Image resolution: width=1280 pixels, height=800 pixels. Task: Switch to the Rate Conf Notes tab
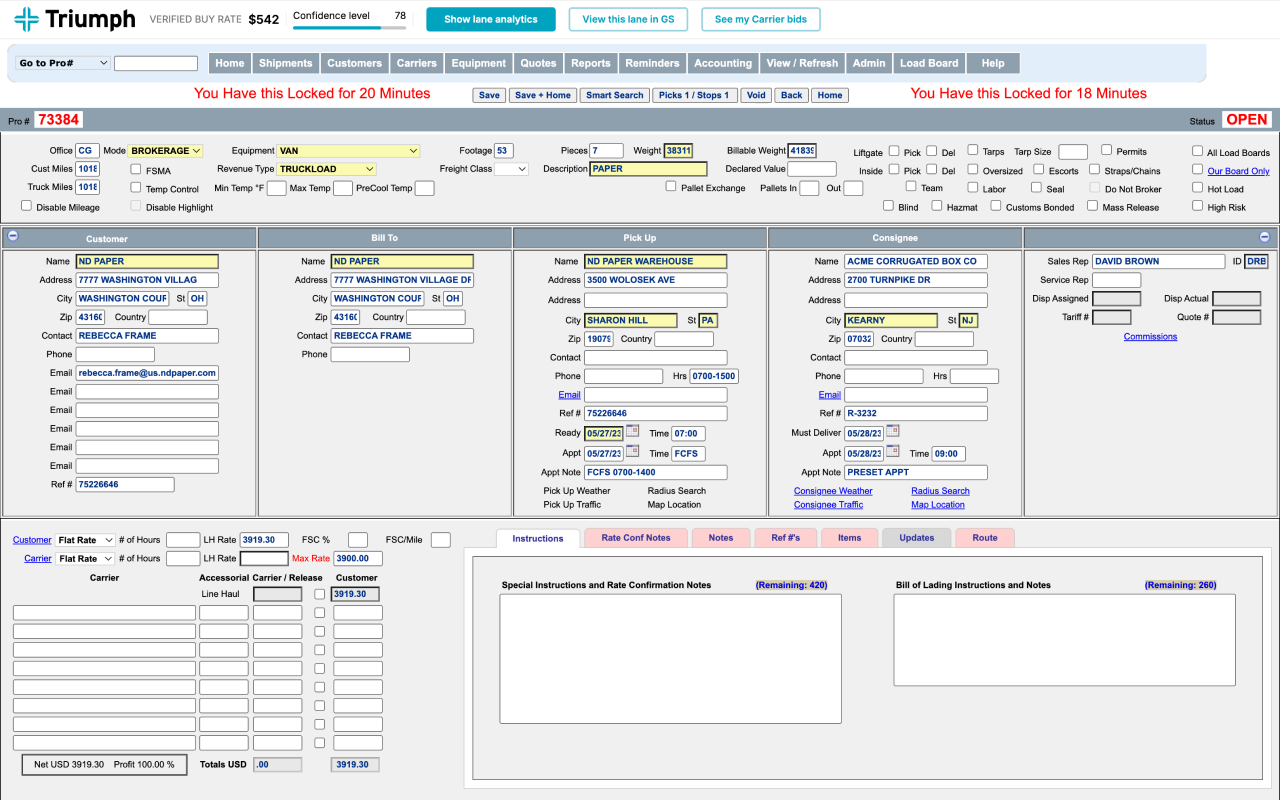click(636, 538)
